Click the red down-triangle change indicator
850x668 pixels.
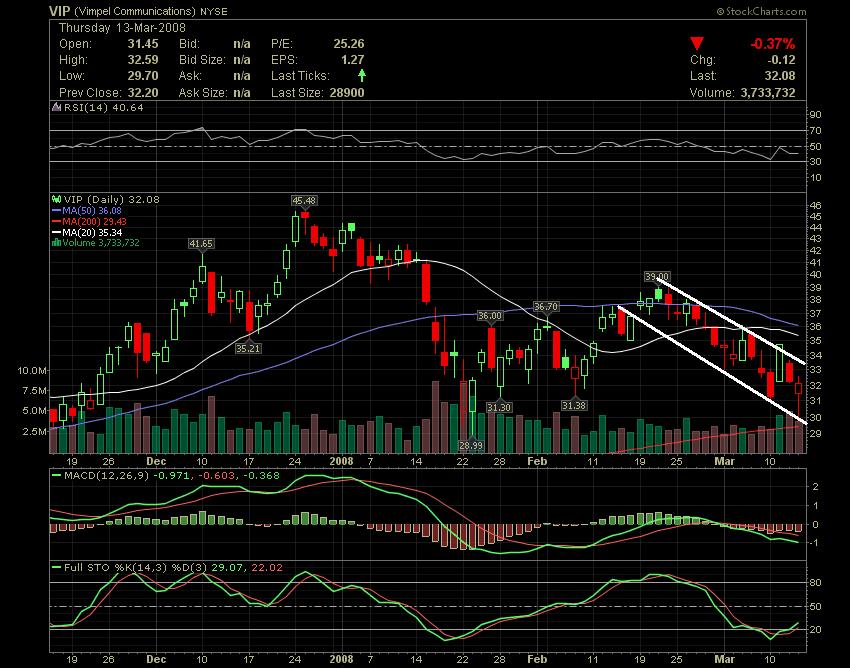697,44
